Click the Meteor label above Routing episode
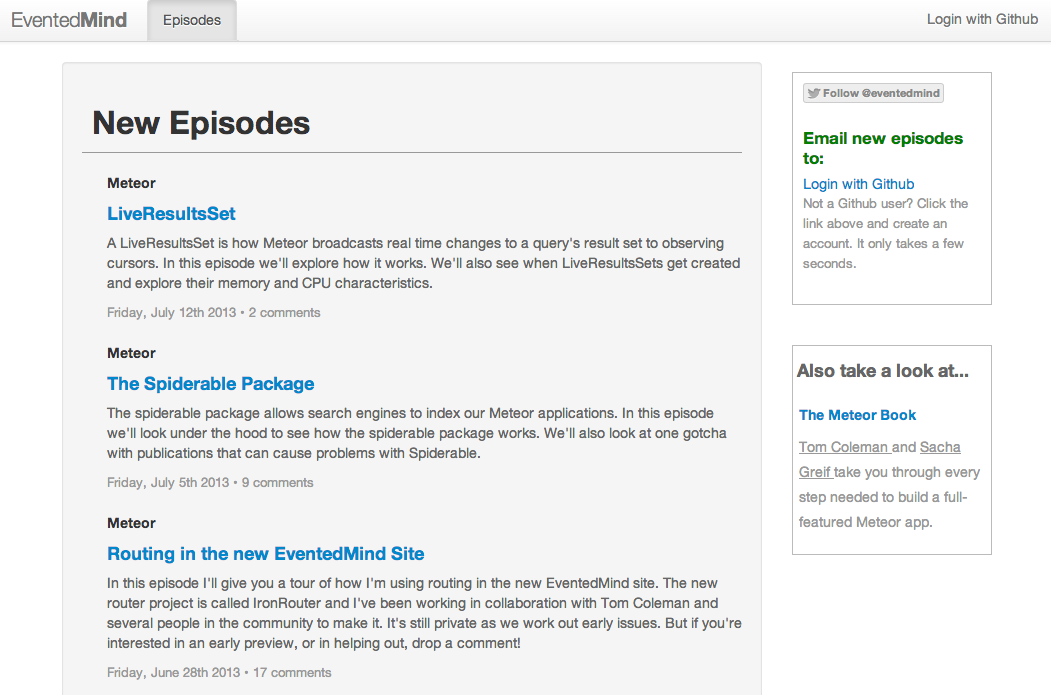 [131, 523]
